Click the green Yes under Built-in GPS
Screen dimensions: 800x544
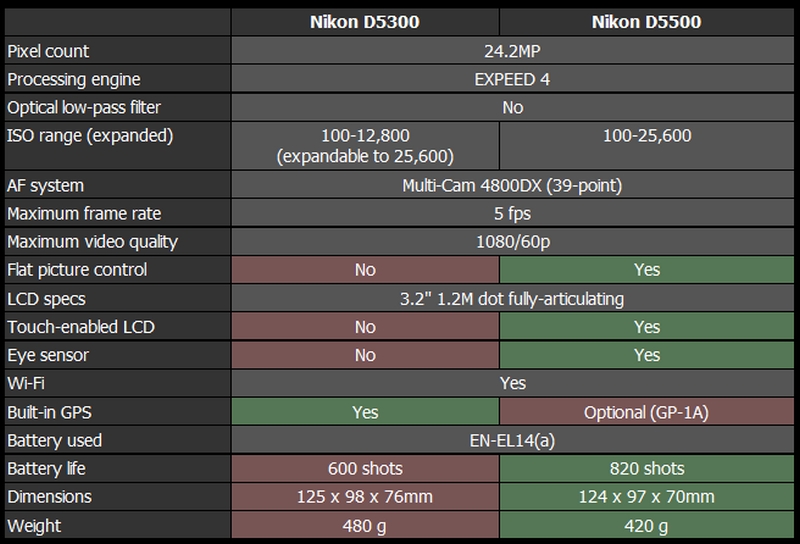(364, 412)
